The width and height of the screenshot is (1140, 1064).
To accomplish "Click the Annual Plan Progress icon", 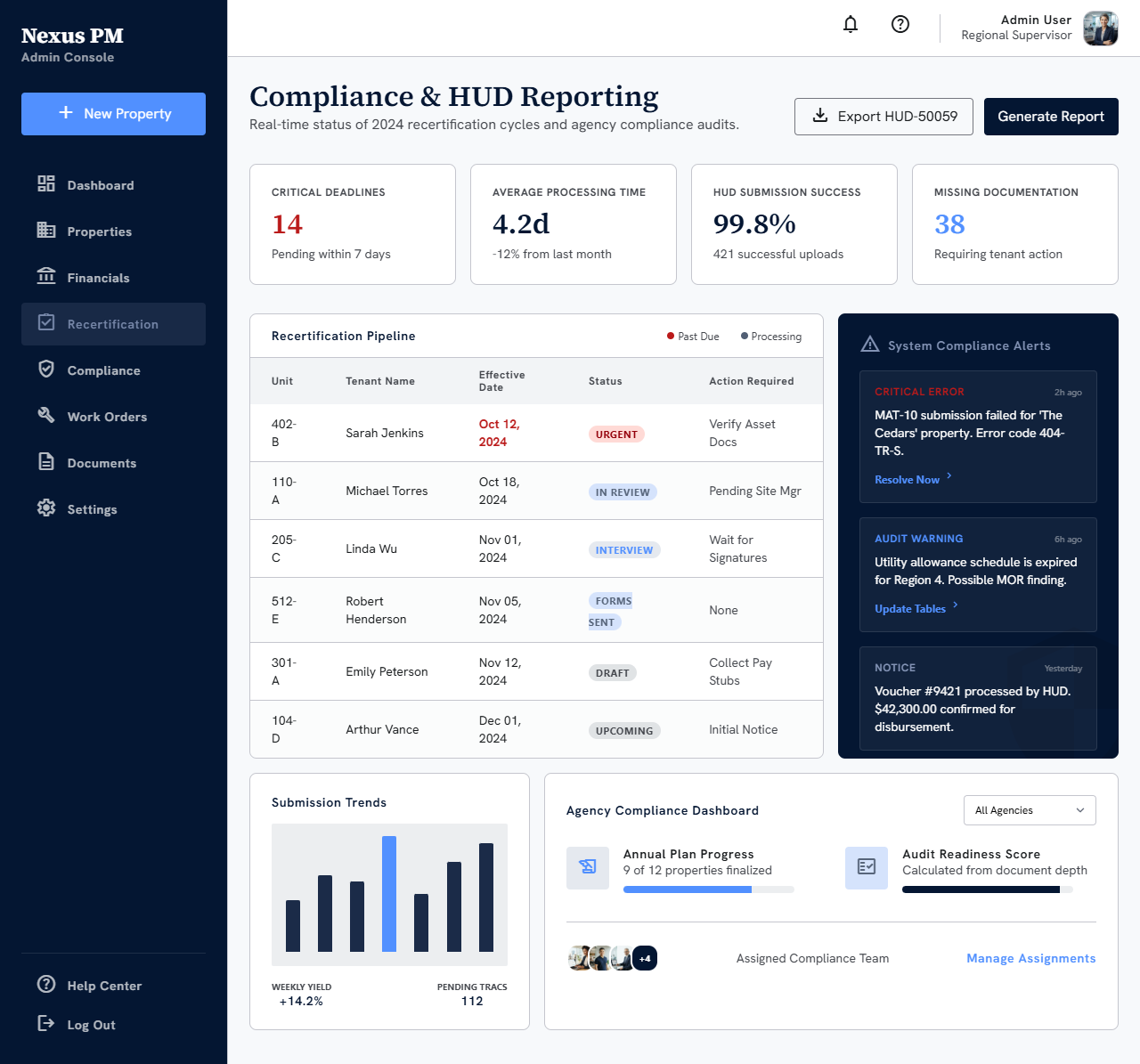I will pyautogui.click(x=588, y=868).
